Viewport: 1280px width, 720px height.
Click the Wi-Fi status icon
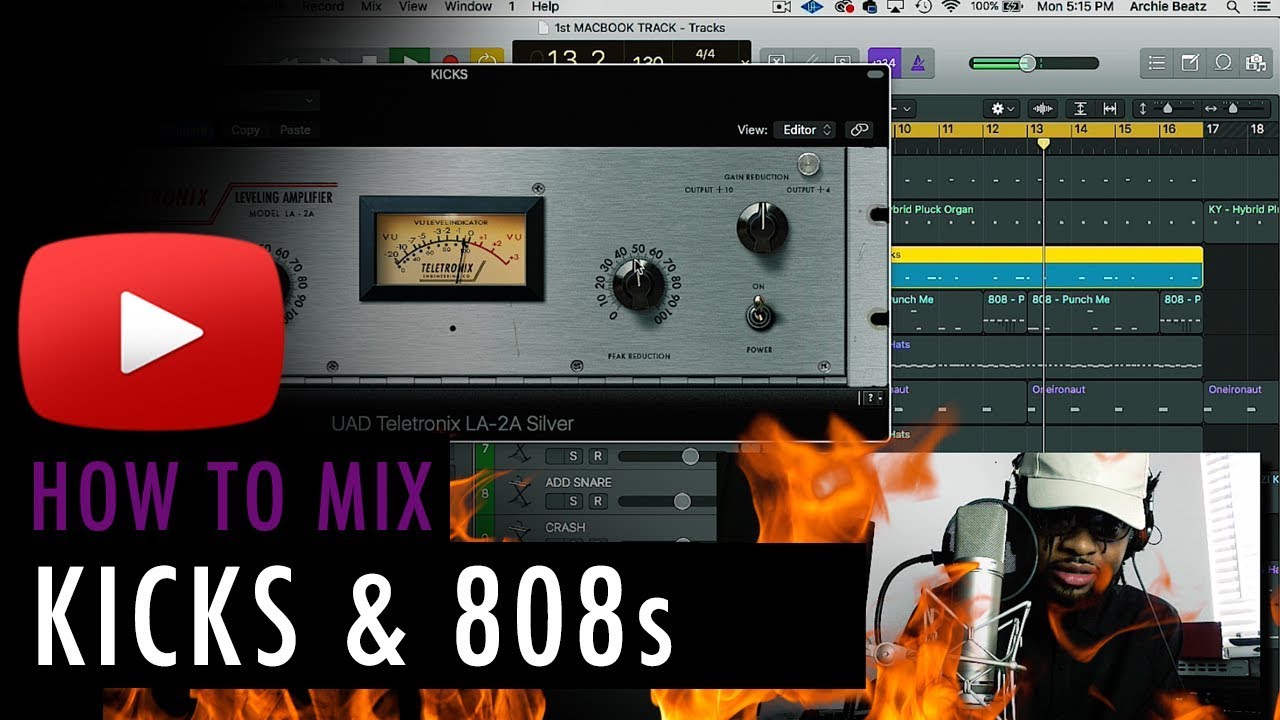[x=951, y=7]
